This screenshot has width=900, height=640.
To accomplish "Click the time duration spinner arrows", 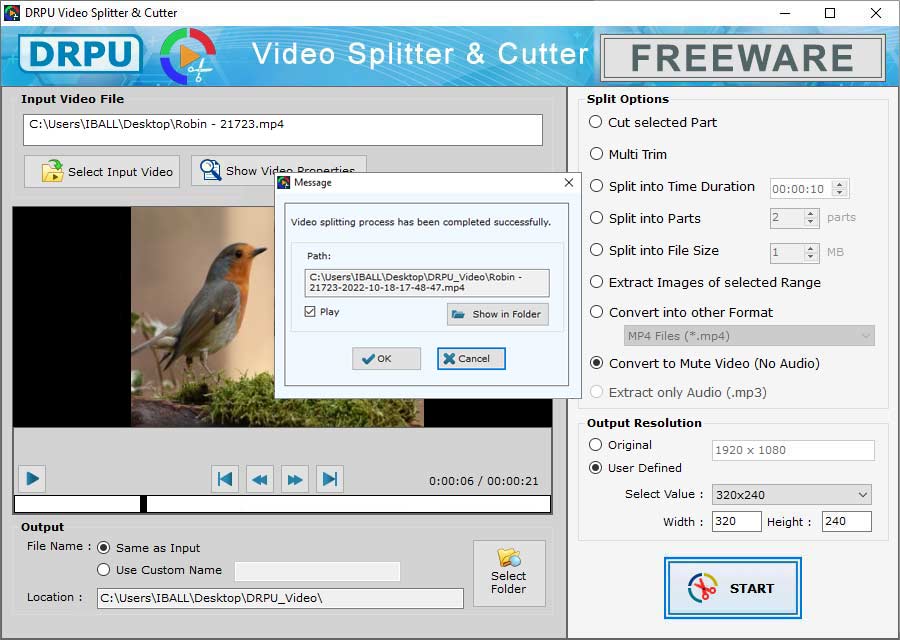I will [840, 188].
